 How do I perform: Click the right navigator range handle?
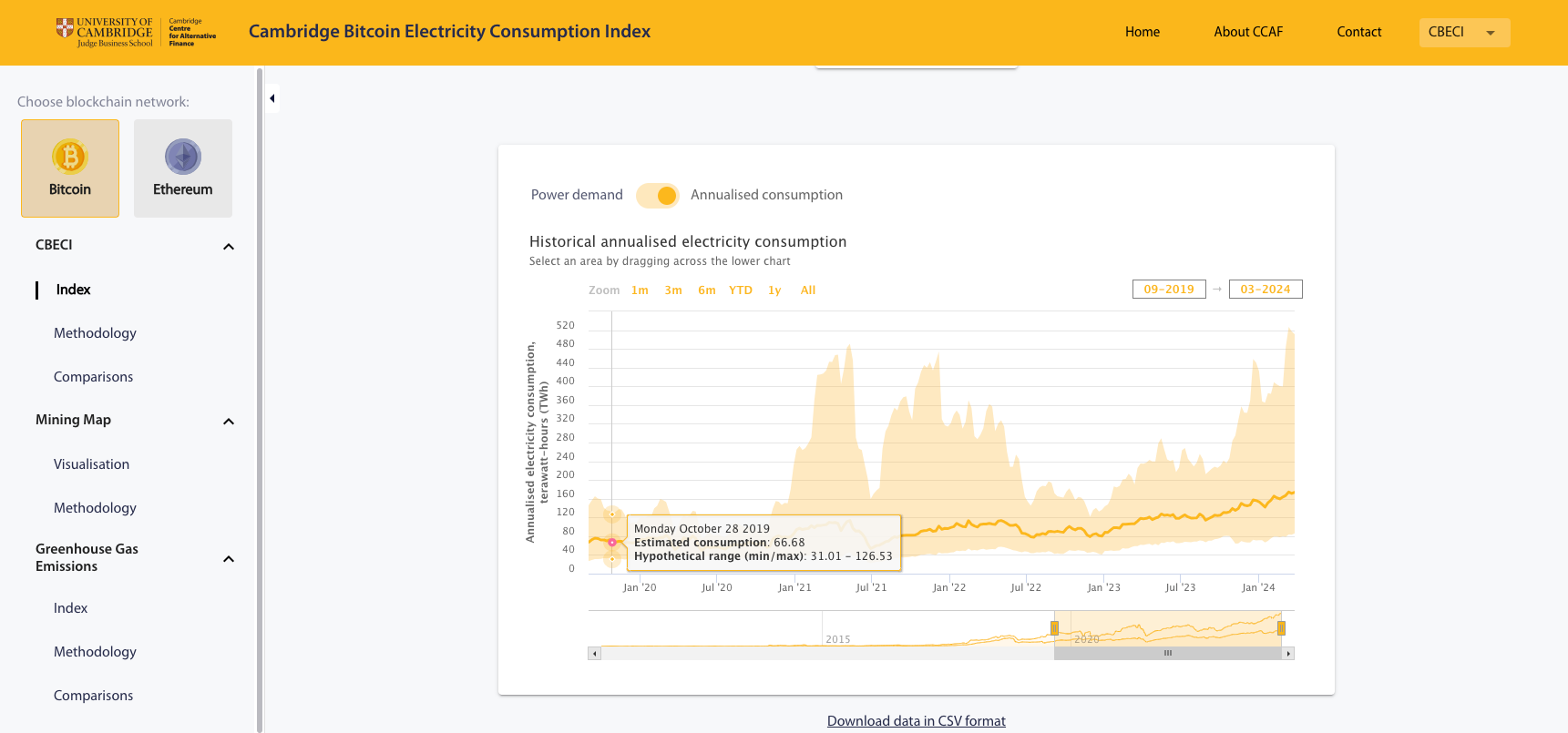(1281, 628)
